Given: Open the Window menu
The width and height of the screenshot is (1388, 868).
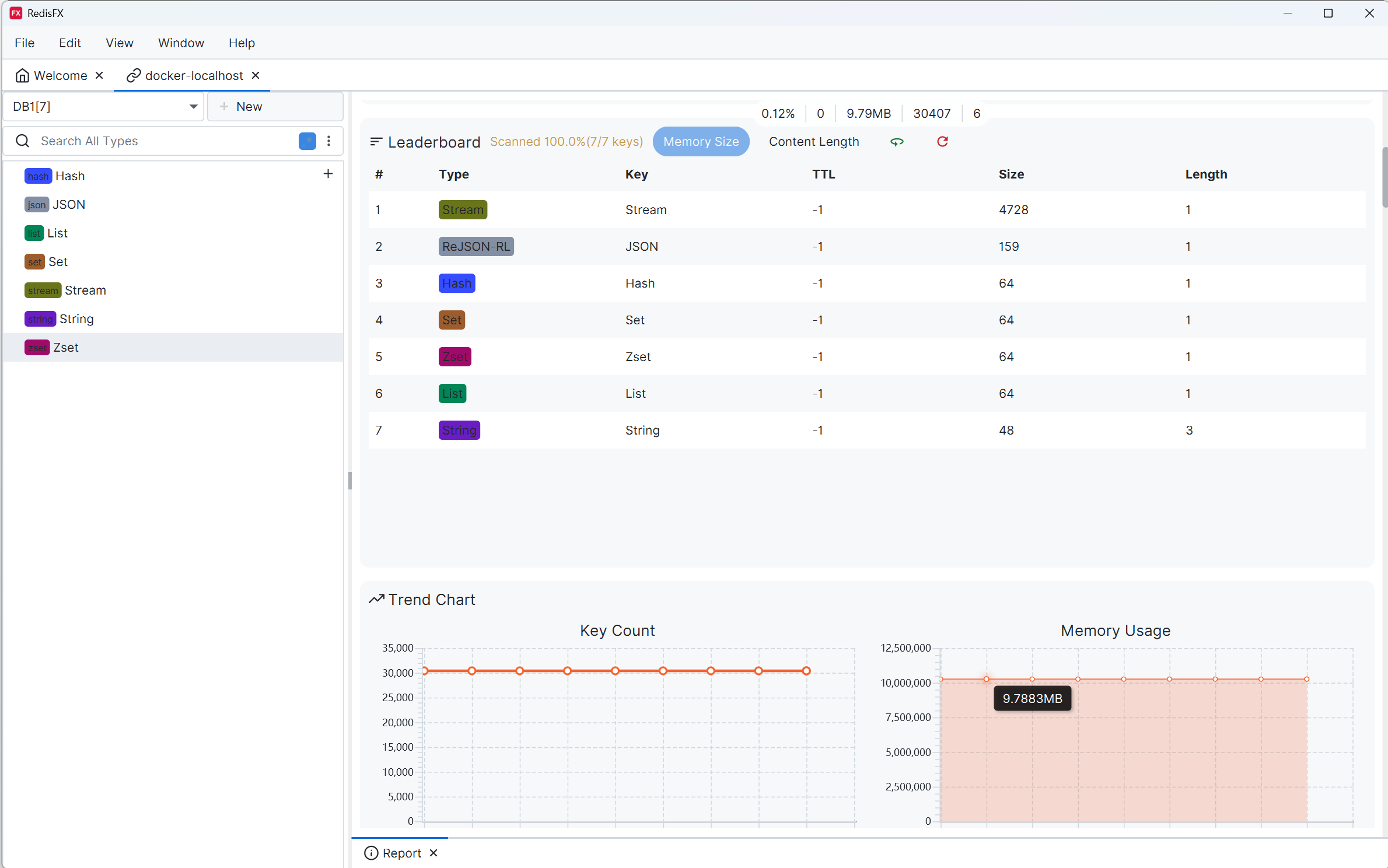Looking at the screenshot, I should click(x=181, y=43).
